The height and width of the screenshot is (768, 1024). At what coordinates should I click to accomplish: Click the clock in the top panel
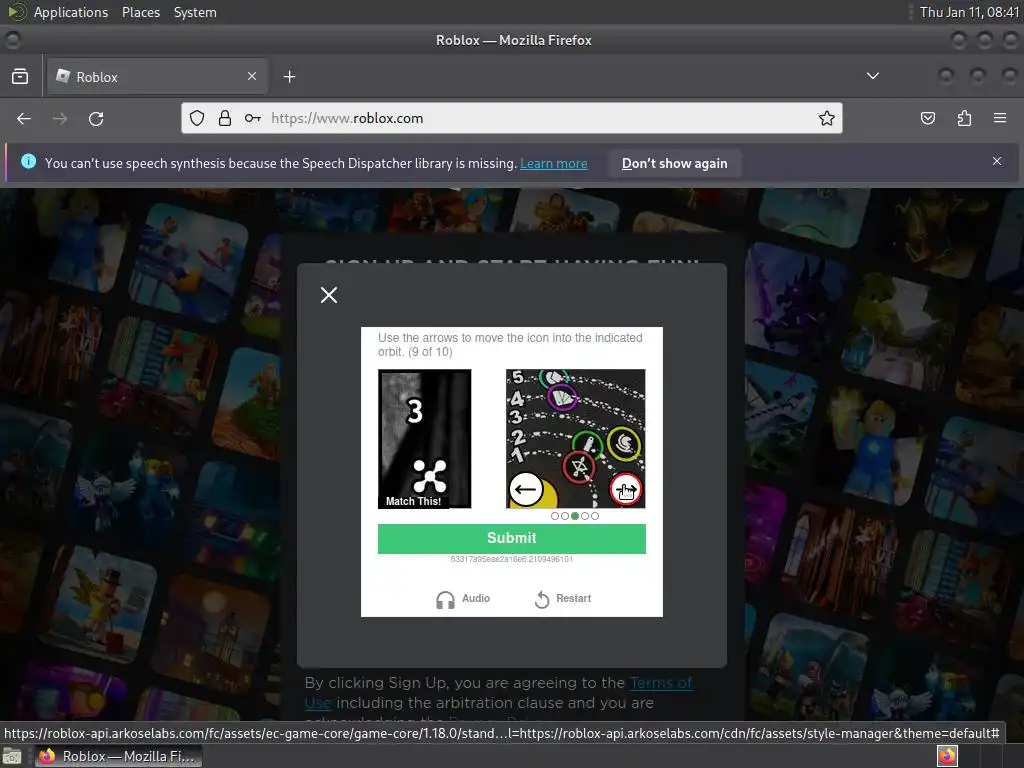[969, 12]
